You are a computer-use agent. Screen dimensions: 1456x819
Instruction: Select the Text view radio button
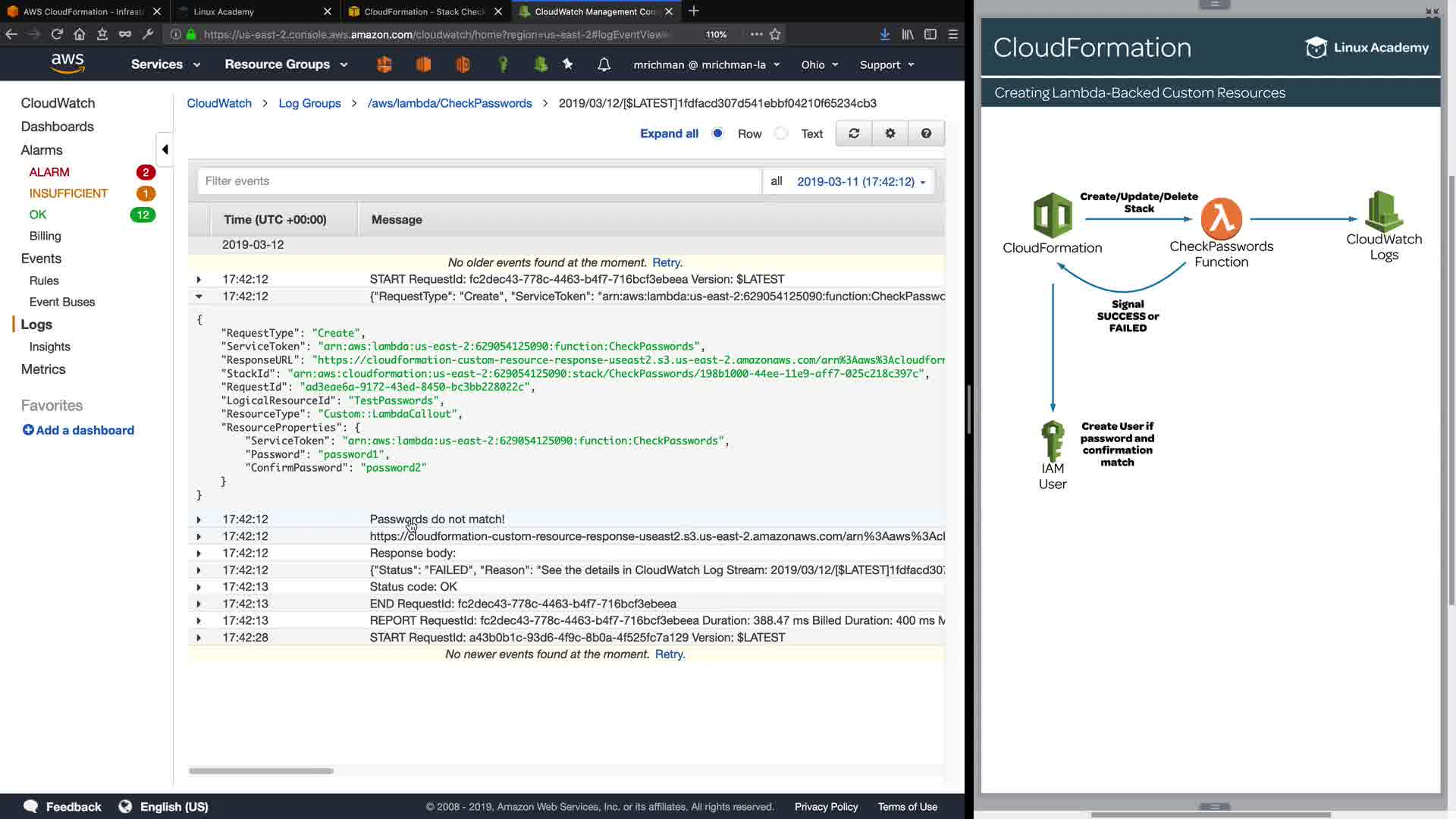pyautogui.click(x=781, y=133)
